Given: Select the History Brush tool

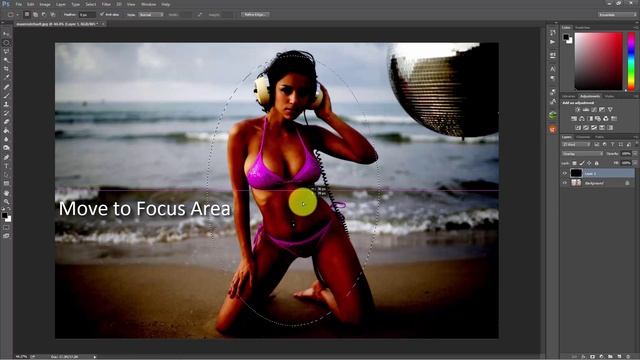Looking at the screenshot, I should [x=6, y=113].
